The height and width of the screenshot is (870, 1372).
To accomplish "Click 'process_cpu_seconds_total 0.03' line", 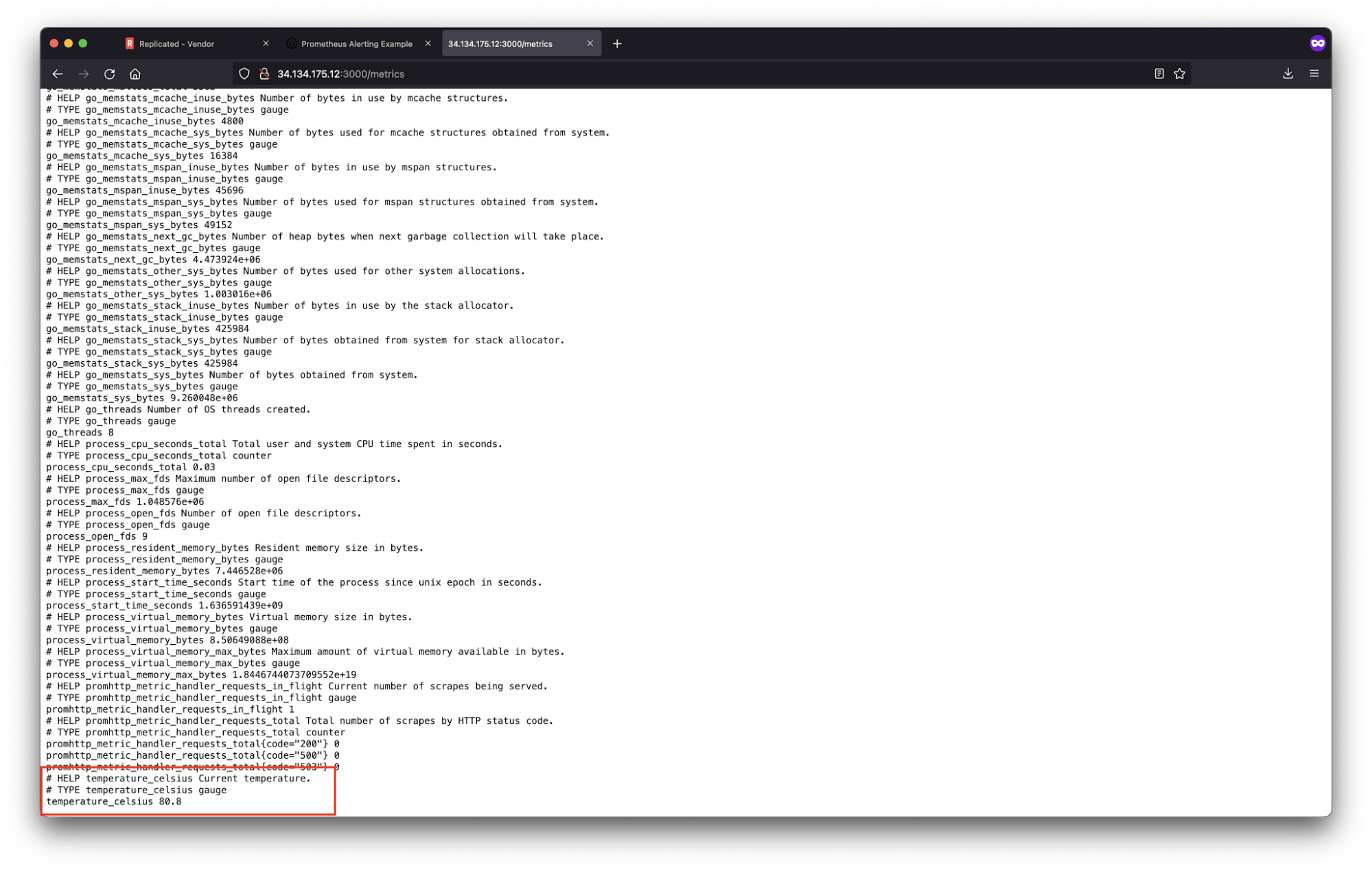I will pos(130,467).
